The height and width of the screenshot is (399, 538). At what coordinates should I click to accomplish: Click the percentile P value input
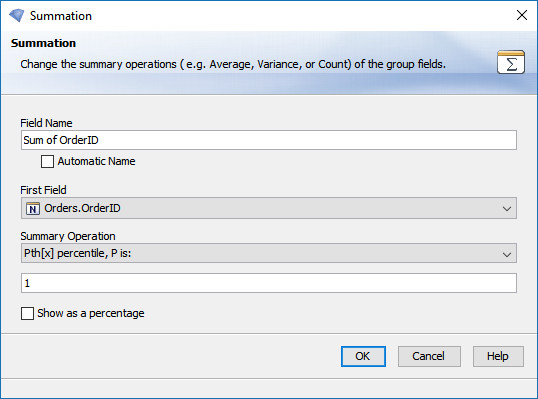pyautogui.click(x=269, y=283)
